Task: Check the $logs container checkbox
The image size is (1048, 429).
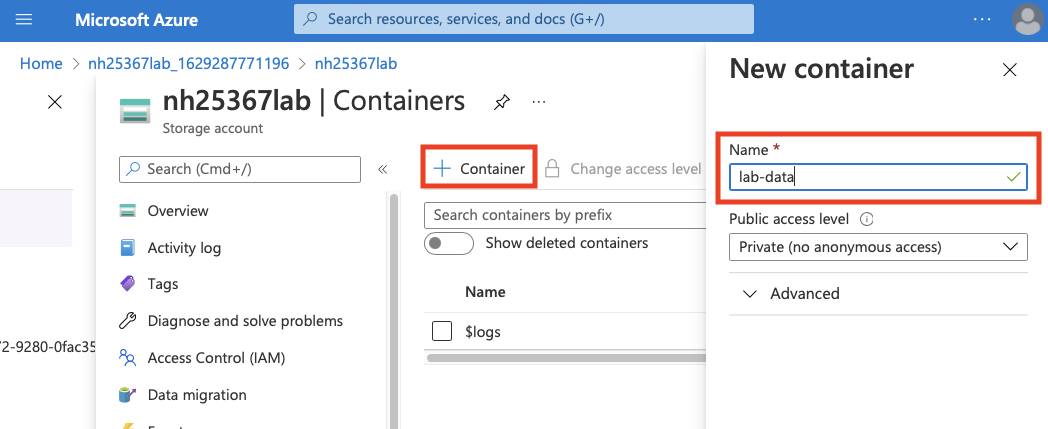Action: click(x=442, y=331)
